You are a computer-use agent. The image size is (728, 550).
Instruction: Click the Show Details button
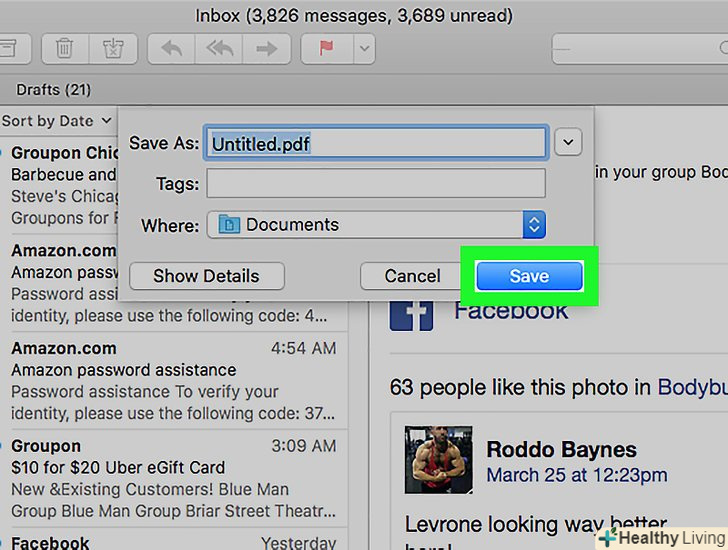pos(207,276)
